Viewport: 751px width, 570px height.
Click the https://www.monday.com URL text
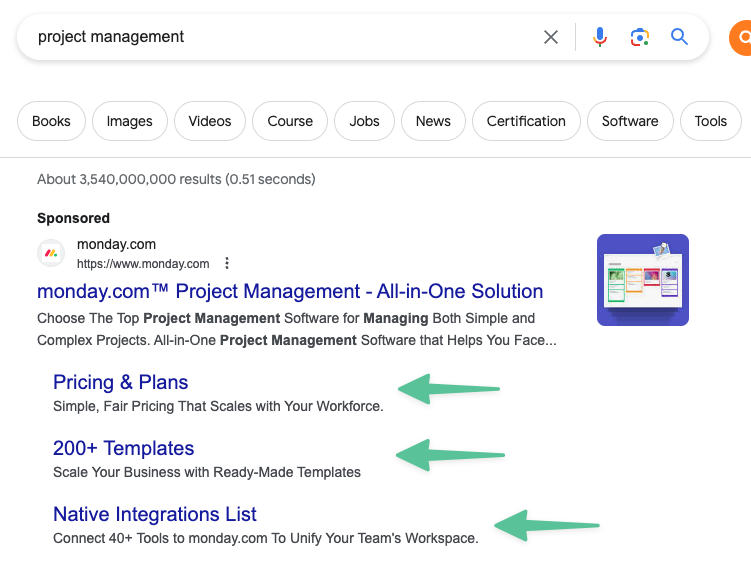pos(143,264)
